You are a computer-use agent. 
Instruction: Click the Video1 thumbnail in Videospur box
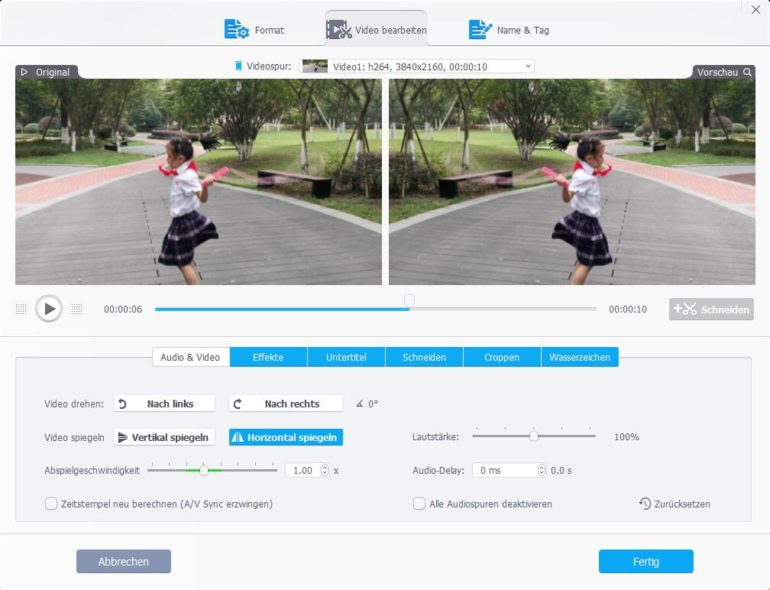(315, 66)
